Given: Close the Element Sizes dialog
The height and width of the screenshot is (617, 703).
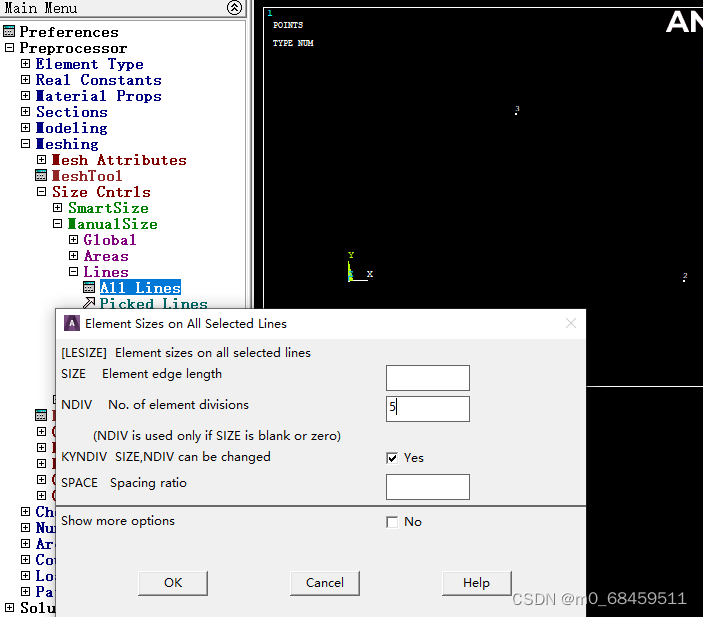Looking at the screenshot, I should point(571,323).
